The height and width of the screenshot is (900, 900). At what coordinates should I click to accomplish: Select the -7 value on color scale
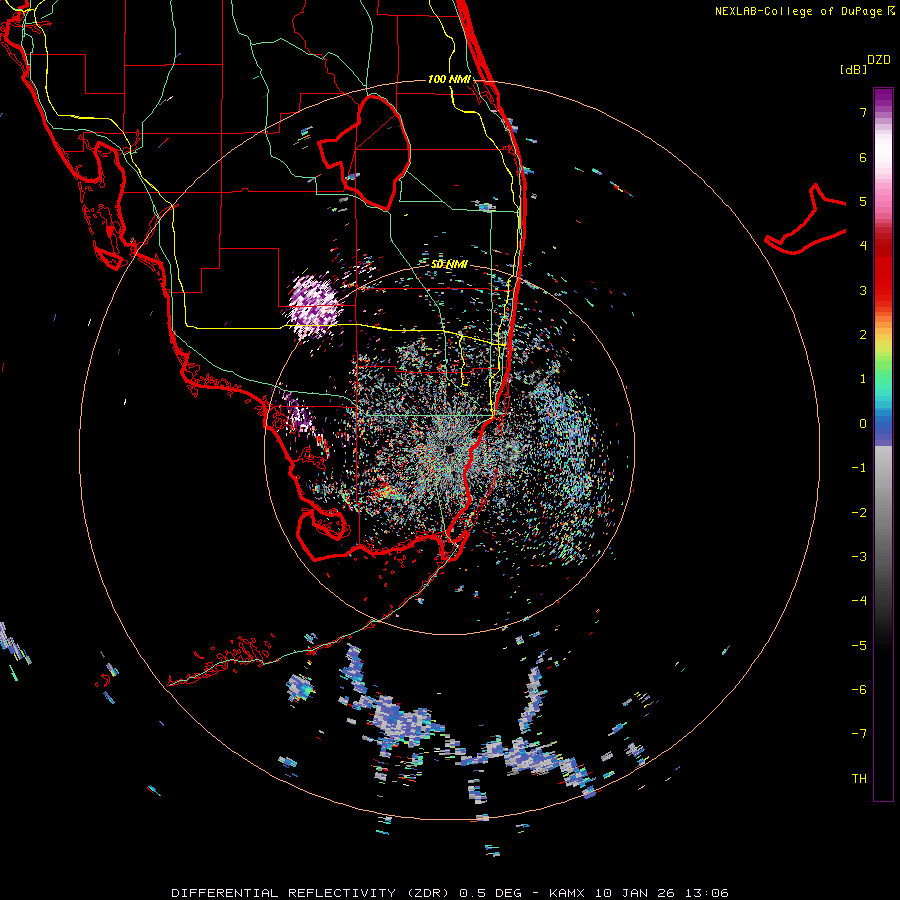[859, 734]
